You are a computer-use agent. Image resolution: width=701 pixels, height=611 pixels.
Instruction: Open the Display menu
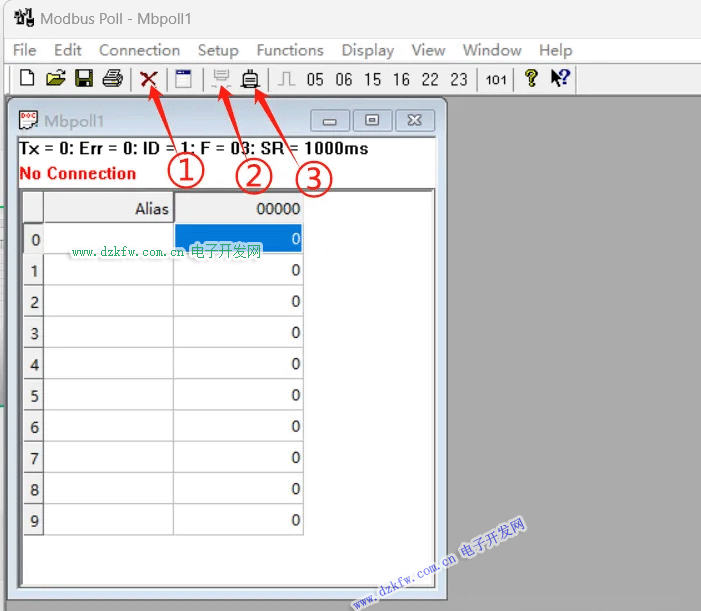(367, 51)
